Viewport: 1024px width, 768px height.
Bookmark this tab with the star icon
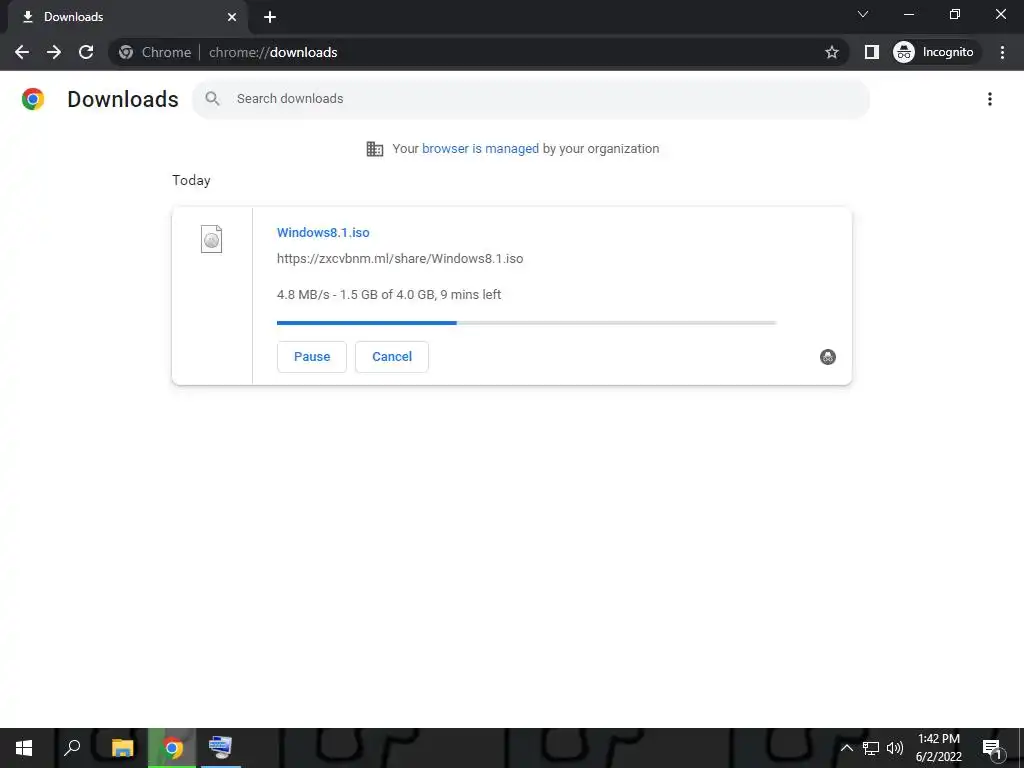pyautogui.click(x=831, y=52)
